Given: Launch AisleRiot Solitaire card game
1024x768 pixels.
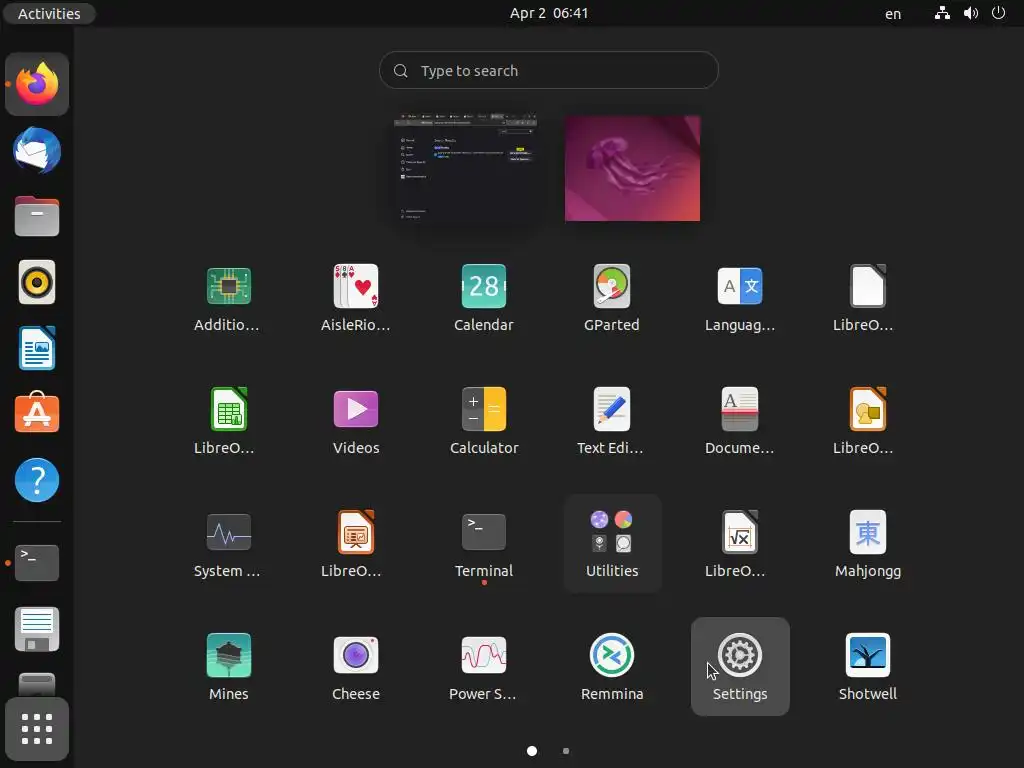Looking at the screenshot, I should coord(356,286).
